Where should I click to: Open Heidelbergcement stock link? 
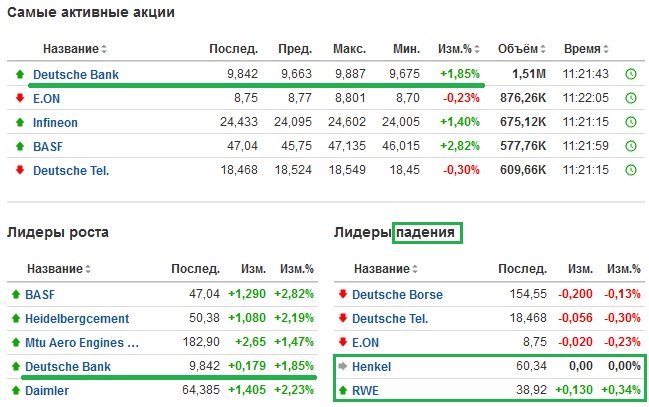point(77,318)
